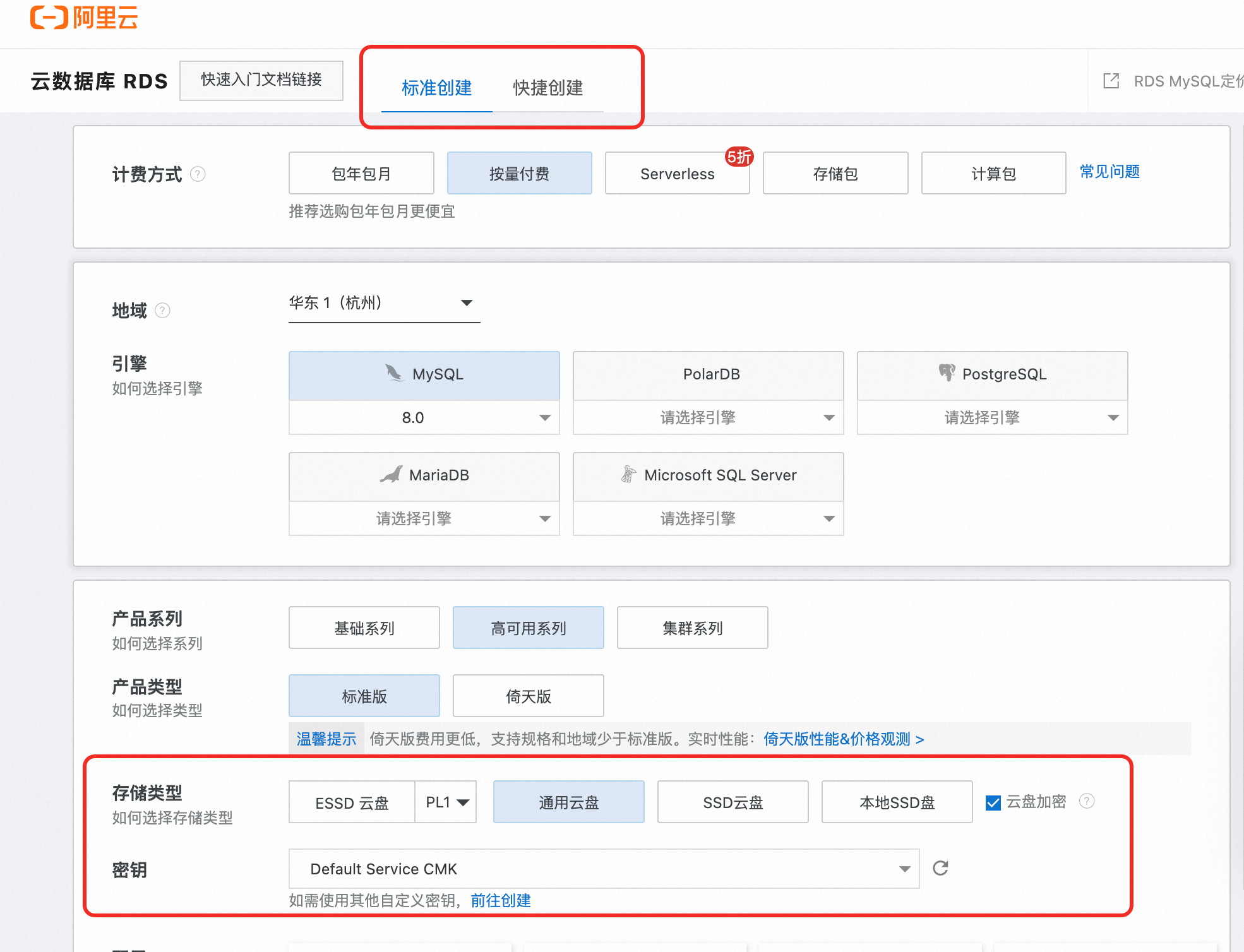Select the PolarDB engine card
Screen dimensions: 1244x952
pyautogui.click(x=709, y=376)
